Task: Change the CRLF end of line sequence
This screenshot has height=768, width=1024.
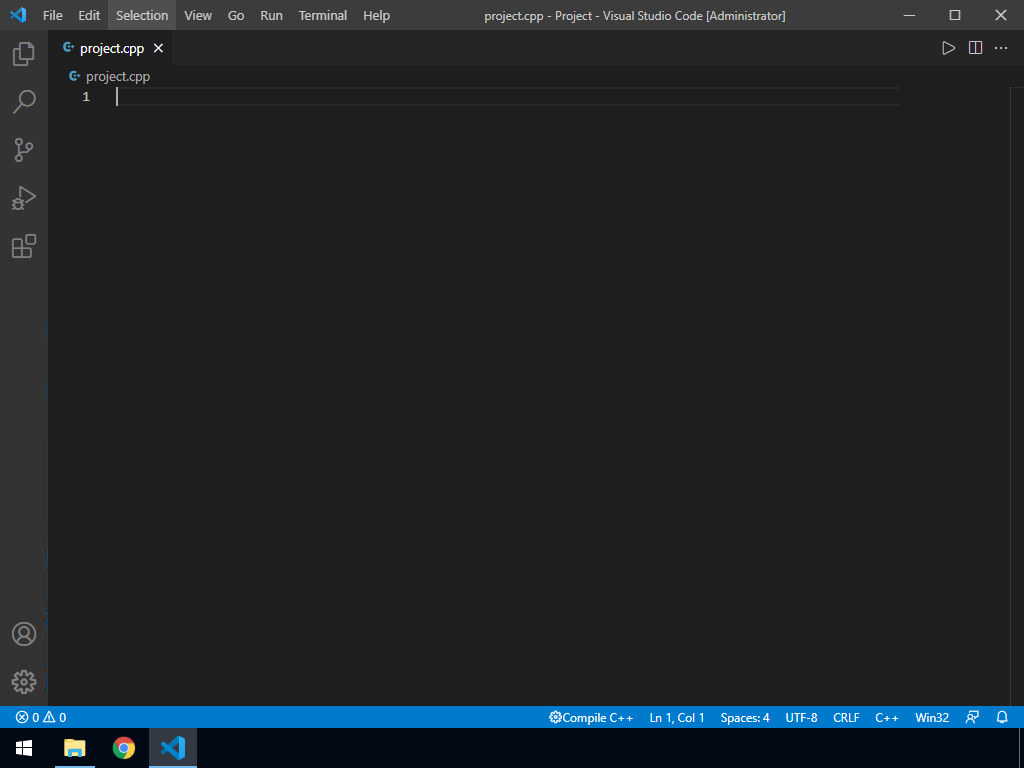Action: point(846,717)
